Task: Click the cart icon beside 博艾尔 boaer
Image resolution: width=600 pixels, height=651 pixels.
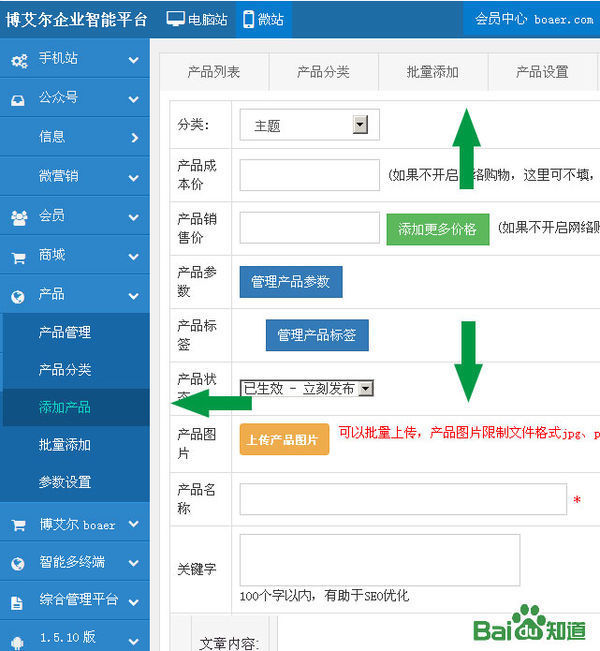Action: (x=19, y=525)
